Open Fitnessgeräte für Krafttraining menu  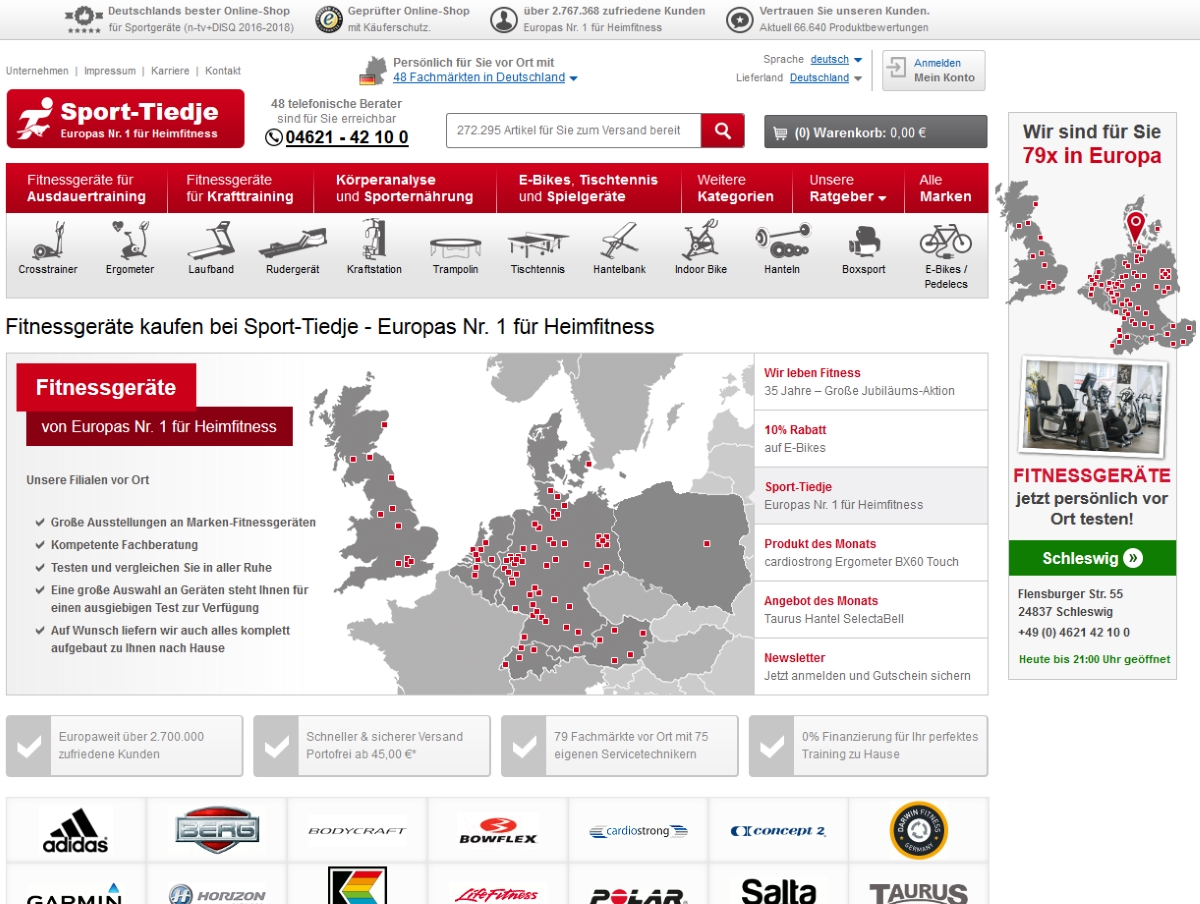tap(240, 188)
